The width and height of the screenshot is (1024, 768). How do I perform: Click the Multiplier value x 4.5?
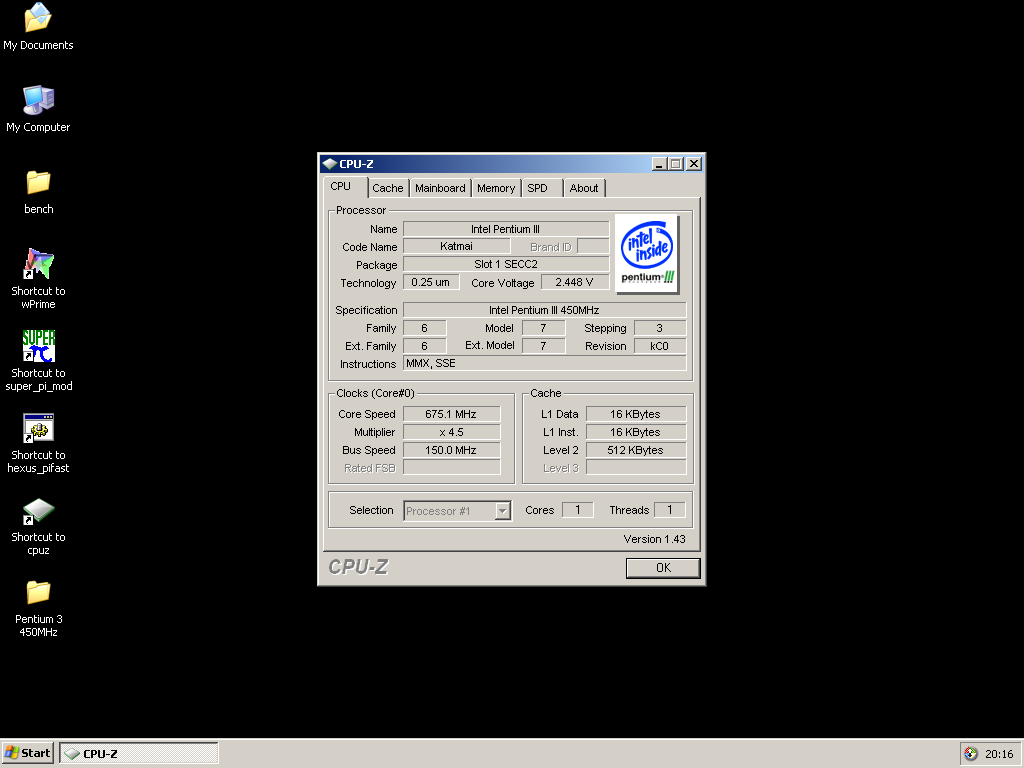tap(451, 432)
